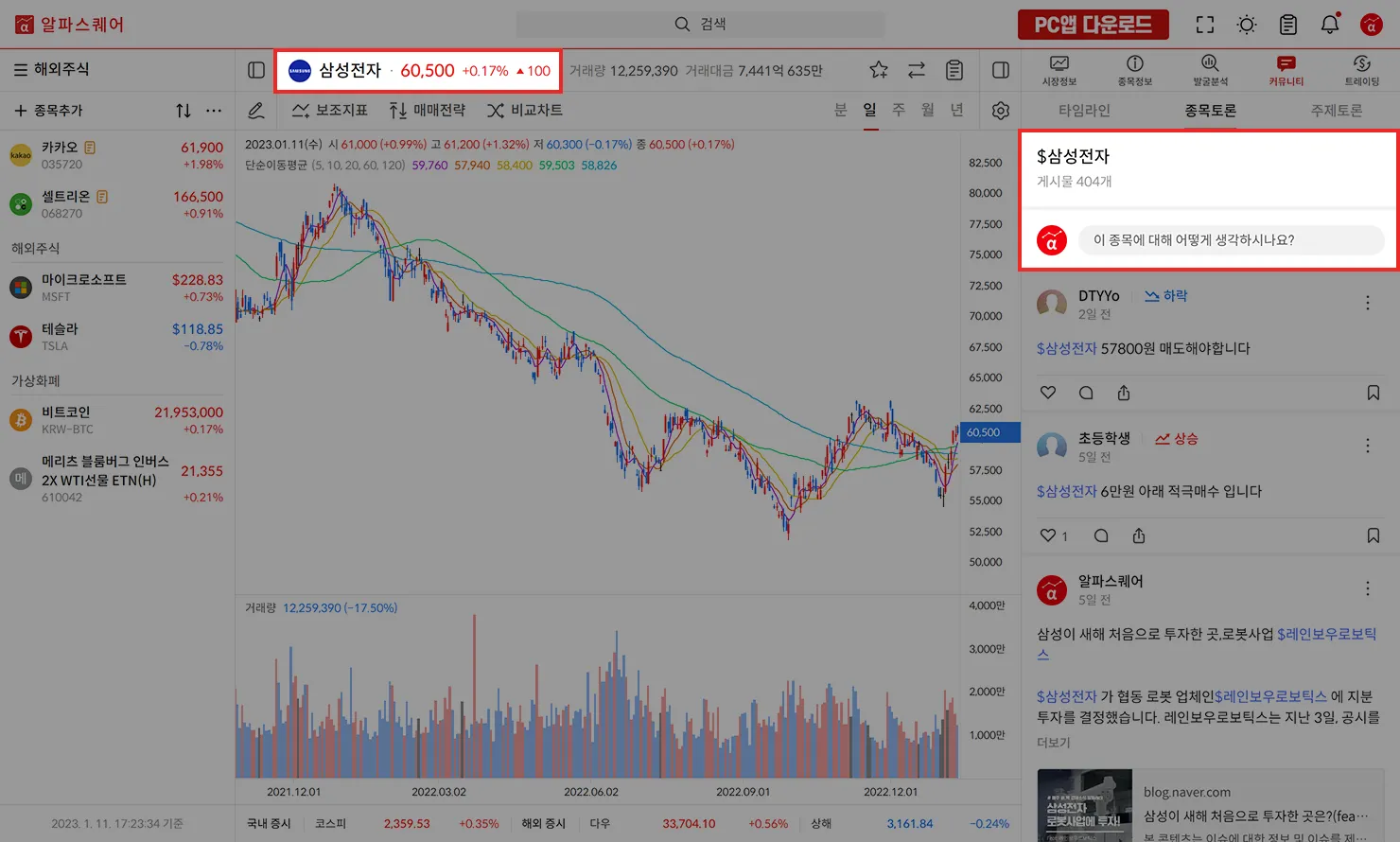Switch chart to 월 monthly interval
This screenshot has height=842, width=1400.
[928, 111]
